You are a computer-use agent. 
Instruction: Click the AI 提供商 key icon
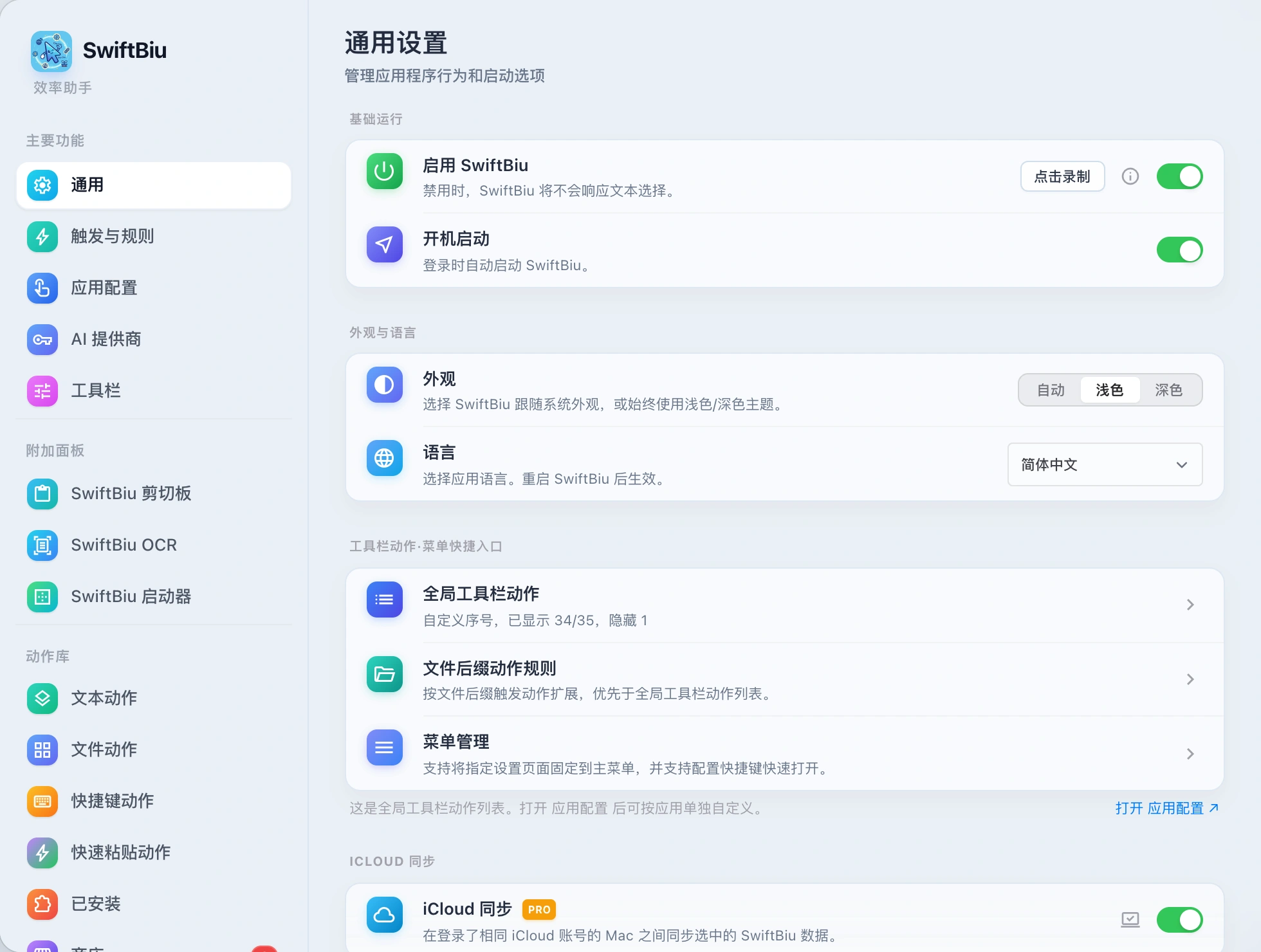click(42, 340)
